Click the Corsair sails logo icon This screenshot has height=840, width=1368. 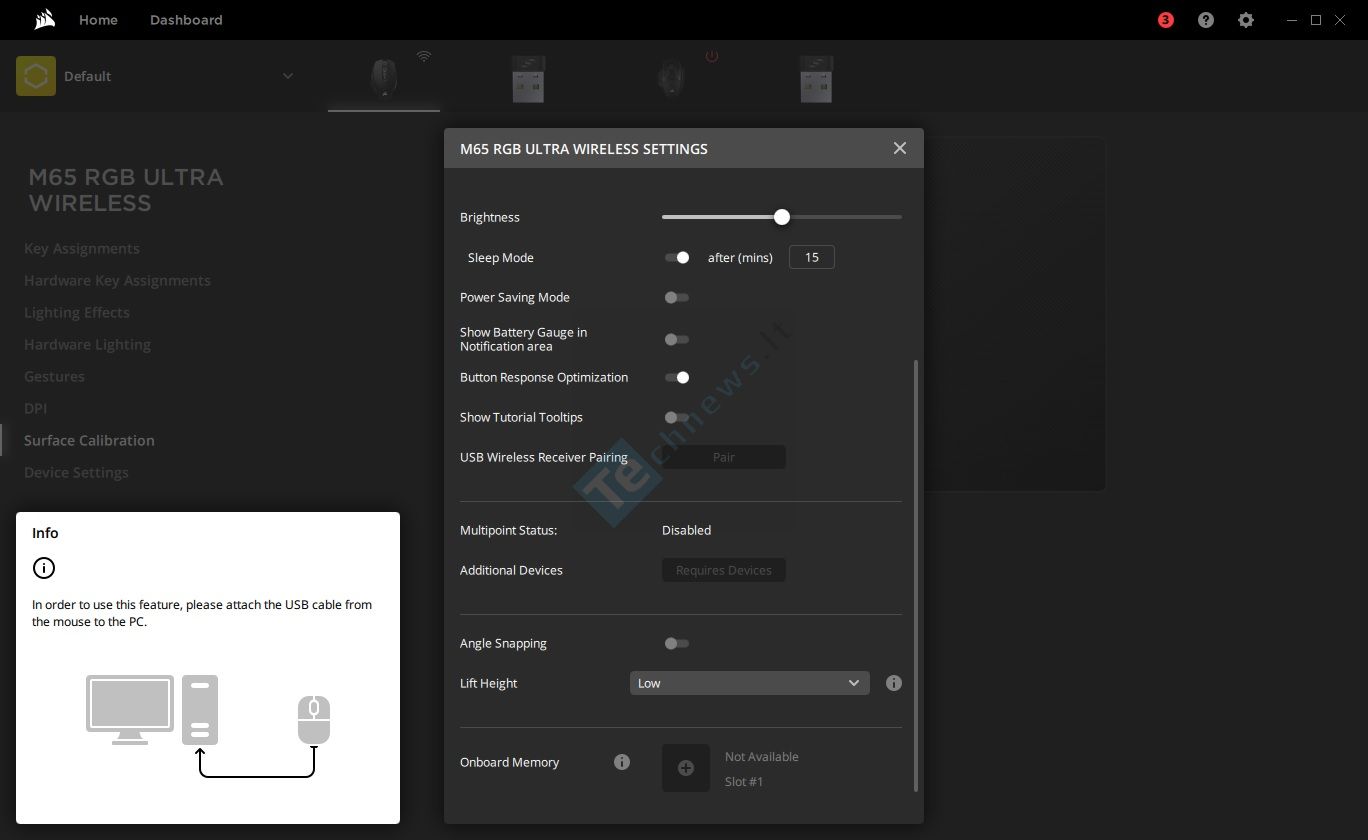point(43,20)
